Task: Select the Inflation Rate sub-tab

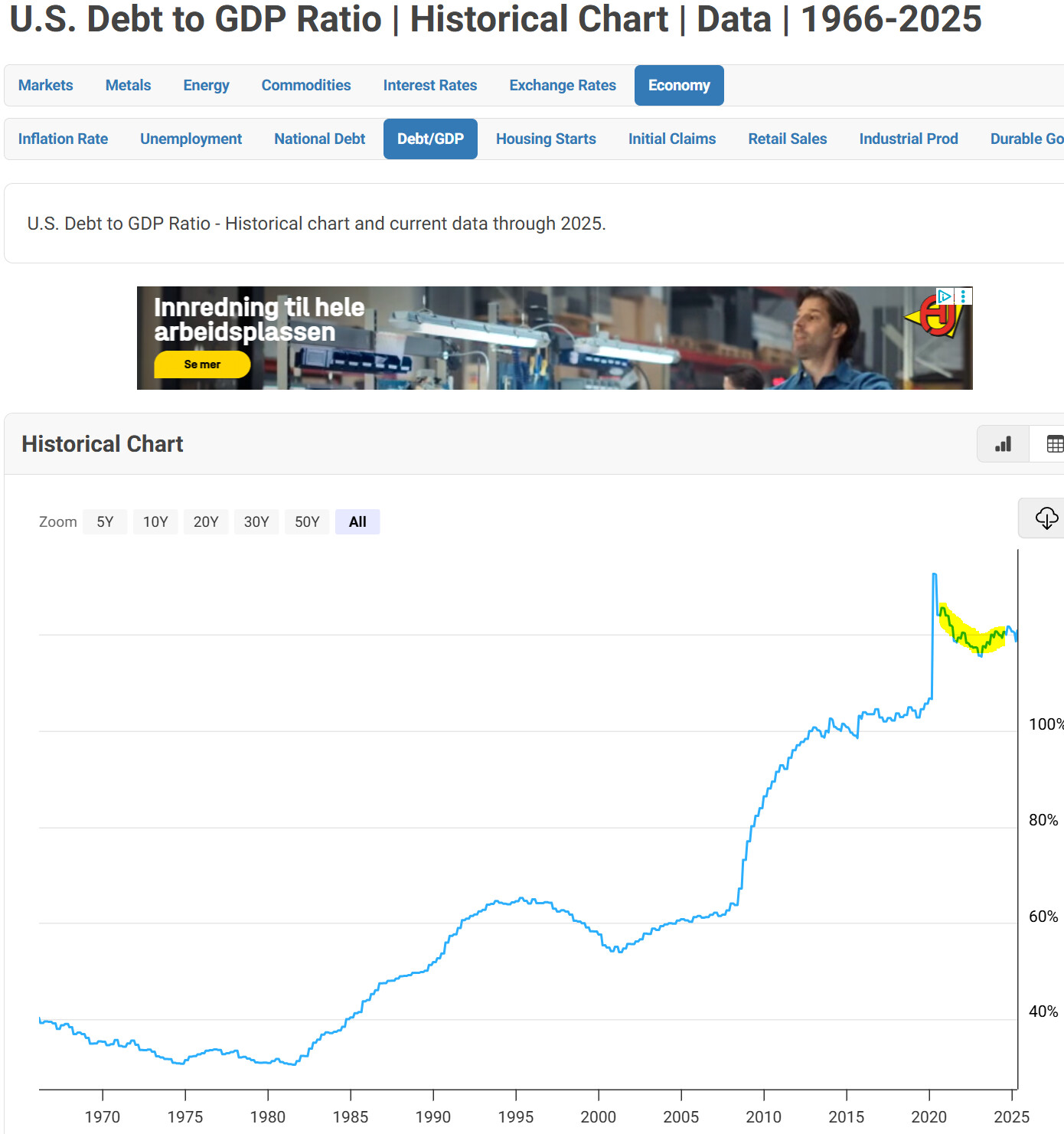Action: [x=63, y=139]
